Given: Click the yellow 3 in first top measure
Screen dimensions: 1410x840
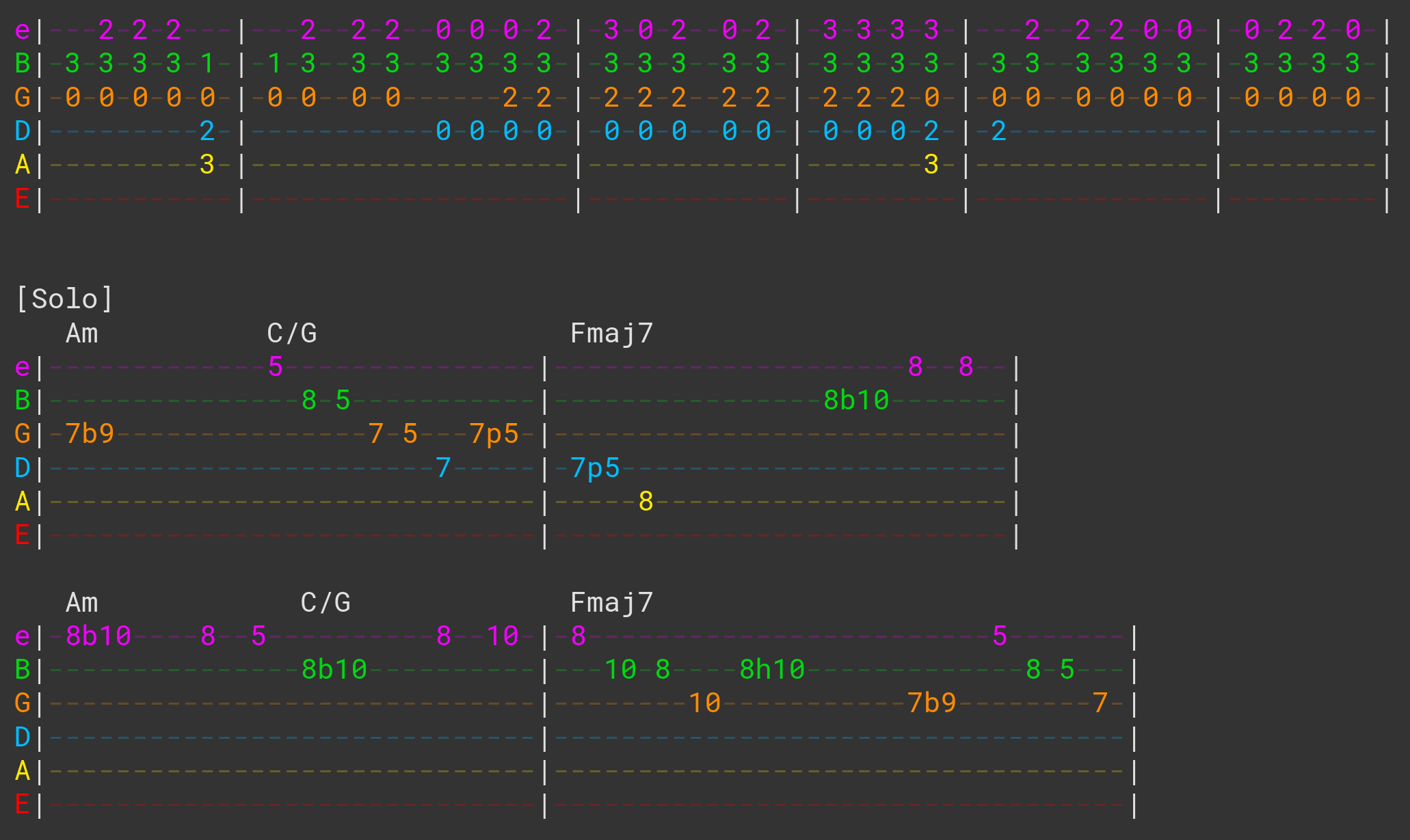Looking at the screenshot, I should coord(207,165).
